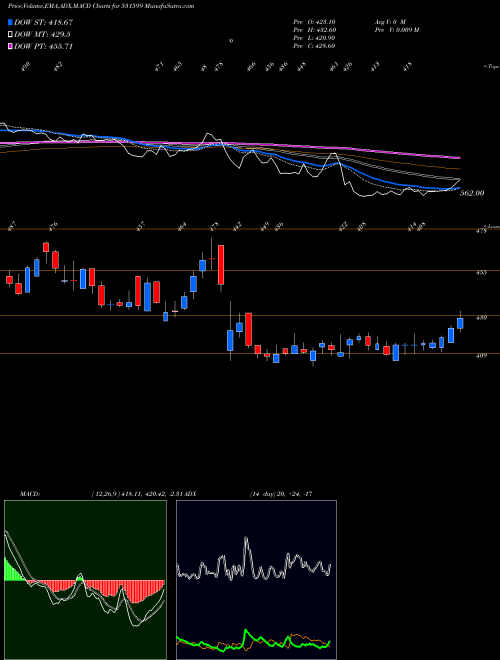Screen dimensions: 500x660
Task: Select the 'DOW PT: 455.71' legend text
Action: (44, 46)
